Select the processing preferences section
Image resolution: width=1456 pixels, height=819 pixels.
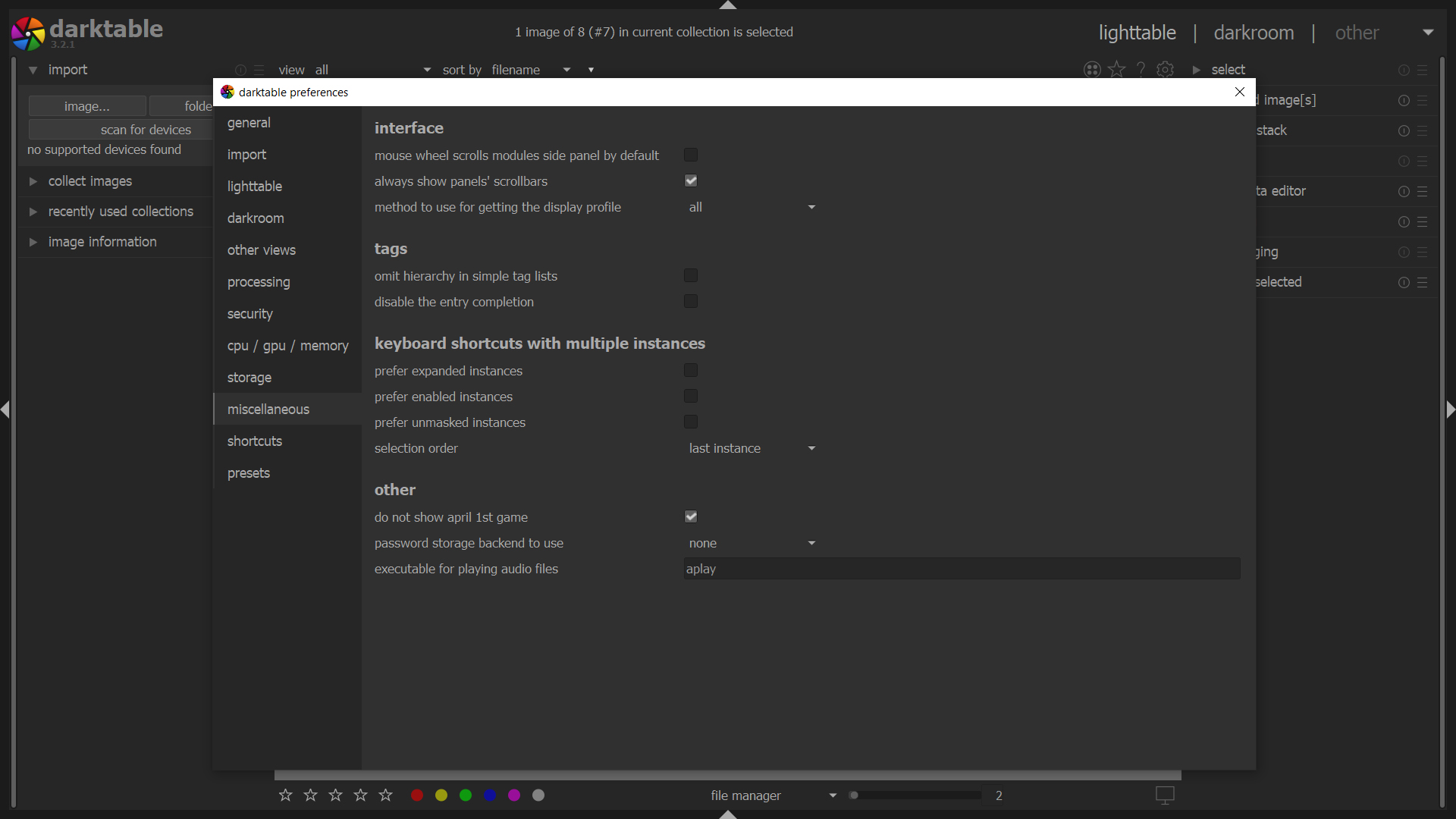(x=259, y=282)
